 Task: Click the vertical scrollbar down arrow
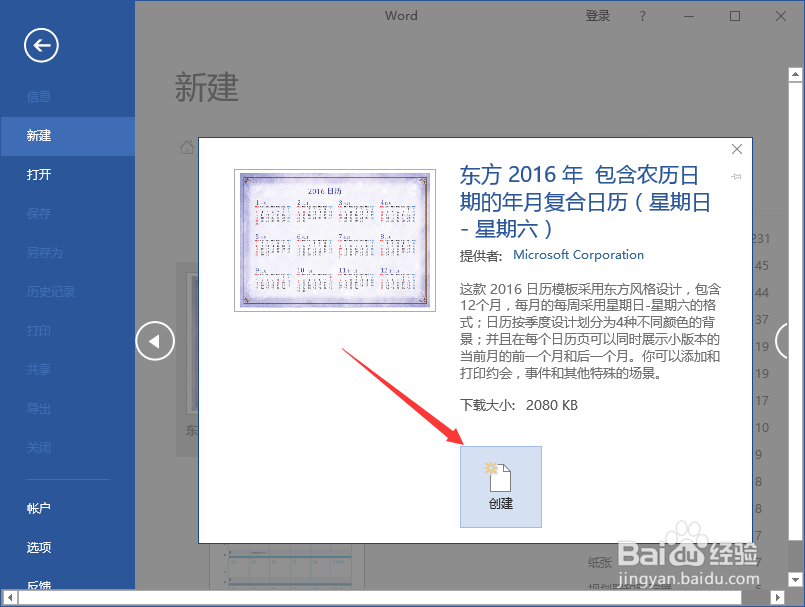point(795,580)
